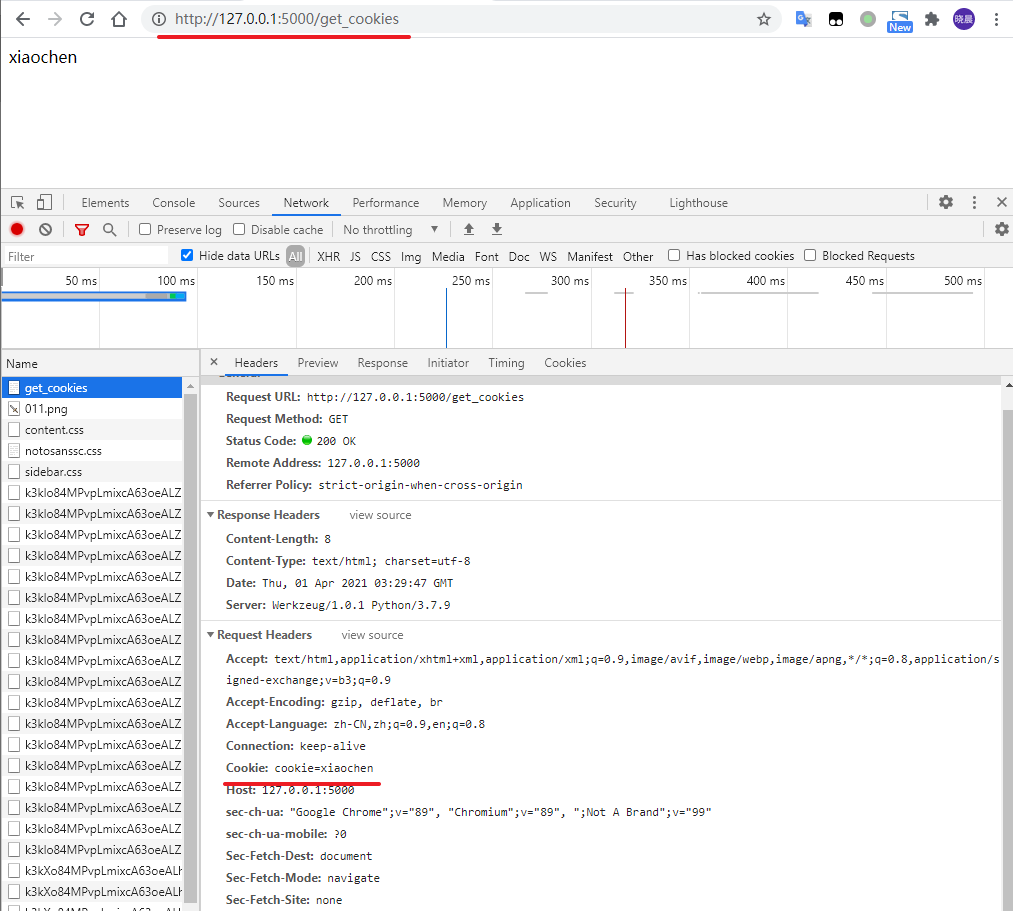Image resolution: width=1013 pixels, height=911 pixels.
Task: Filter requests by WS
Action: point(548,257)
